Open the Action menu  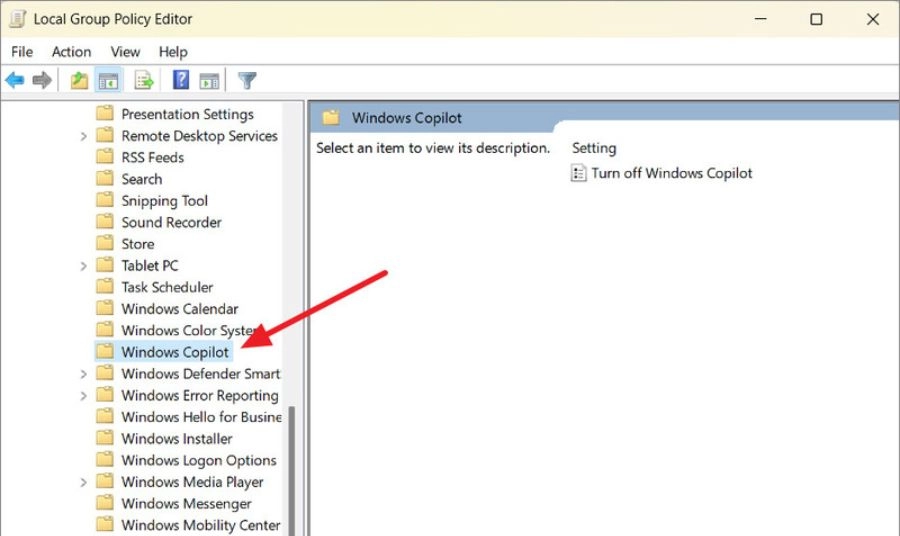(x=71, y=52)
